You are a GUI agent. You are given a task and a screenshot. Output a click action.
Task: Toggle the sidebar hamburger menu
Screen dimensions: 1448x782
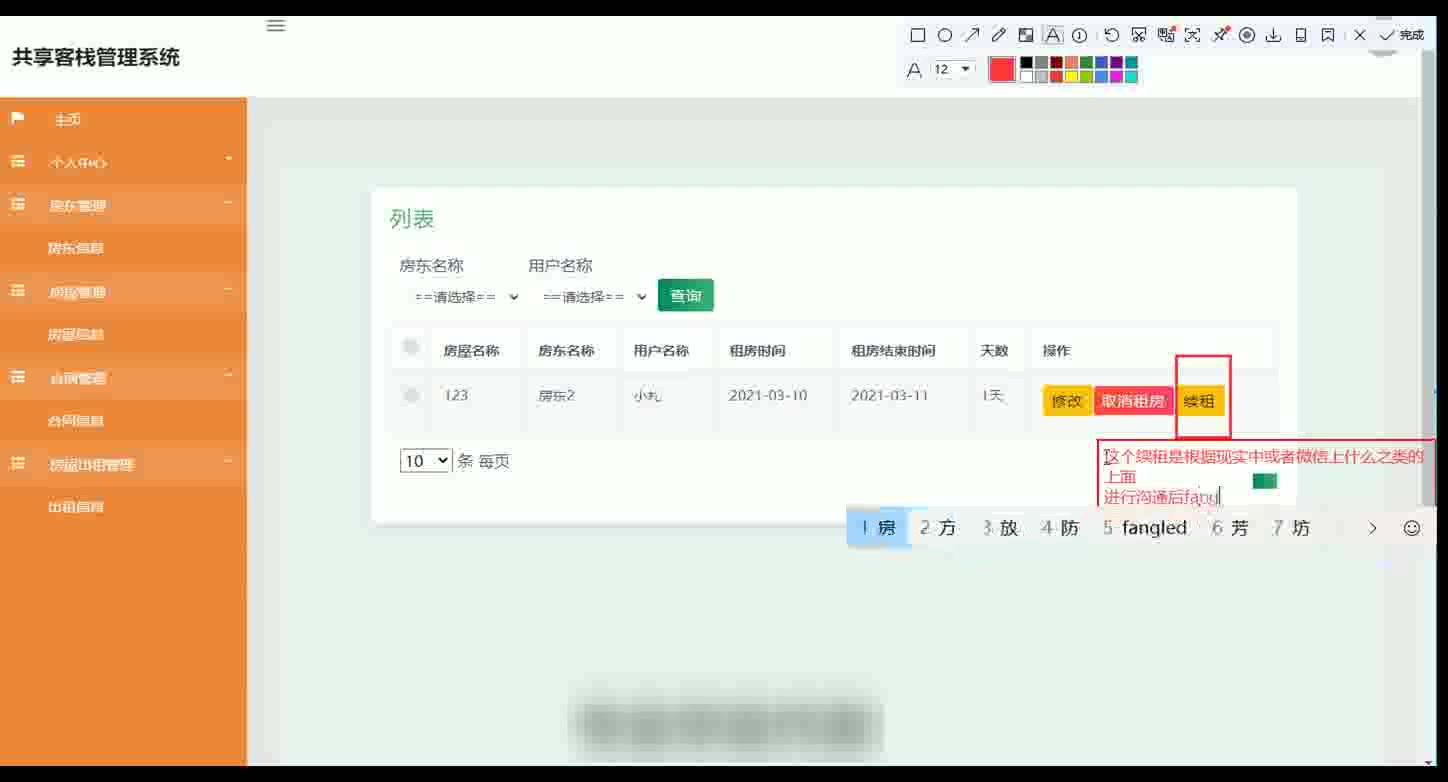click(276, 26)
